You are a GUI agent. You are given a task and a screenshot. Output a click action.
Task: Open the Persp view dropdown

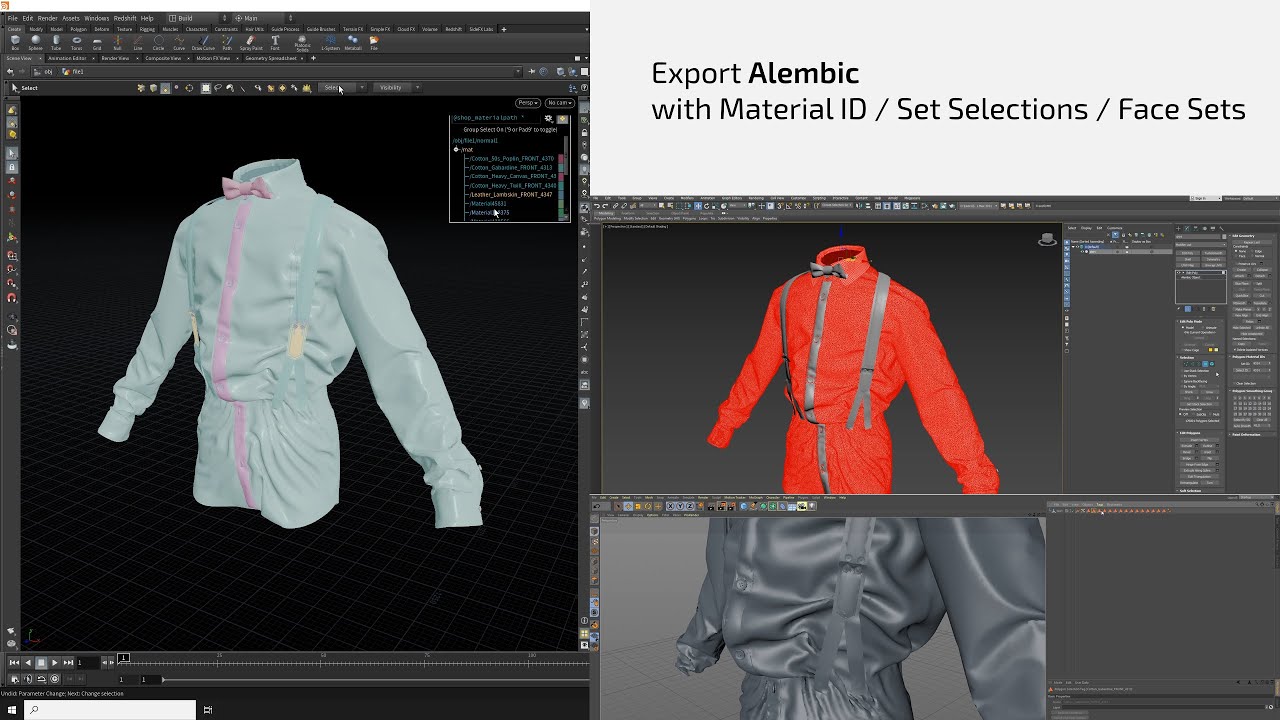pos(528,103)
